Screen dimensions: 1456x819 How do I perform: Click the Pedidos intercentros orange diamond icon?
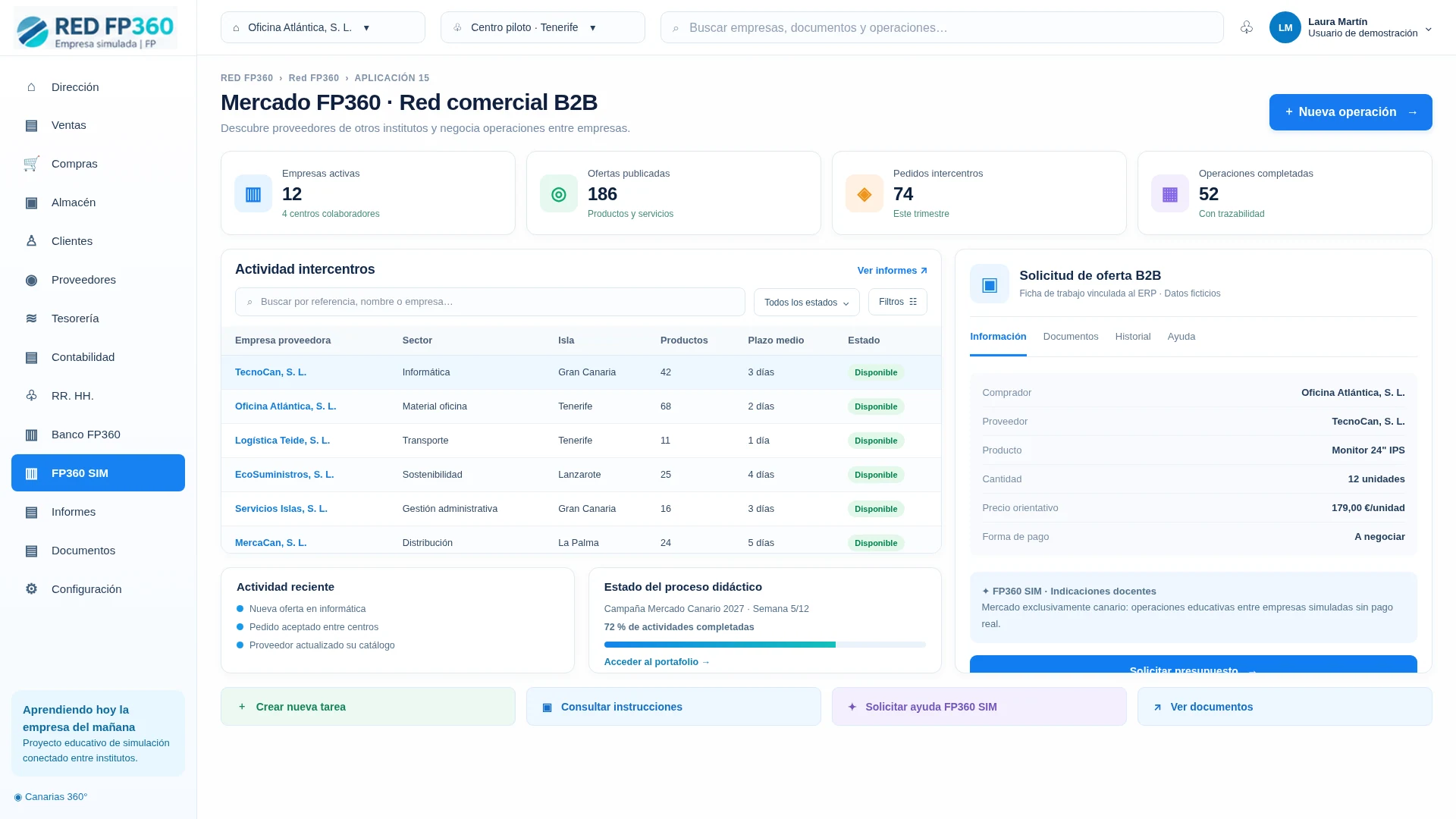[x=864, y=193]
